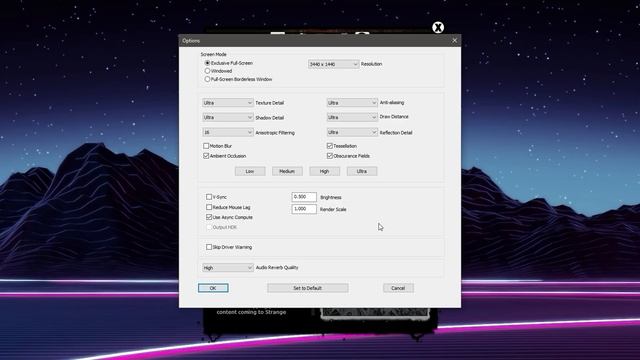Click the Render Scale value field
The height and width of the screenshot is (360, 640).
coord(304,209)
